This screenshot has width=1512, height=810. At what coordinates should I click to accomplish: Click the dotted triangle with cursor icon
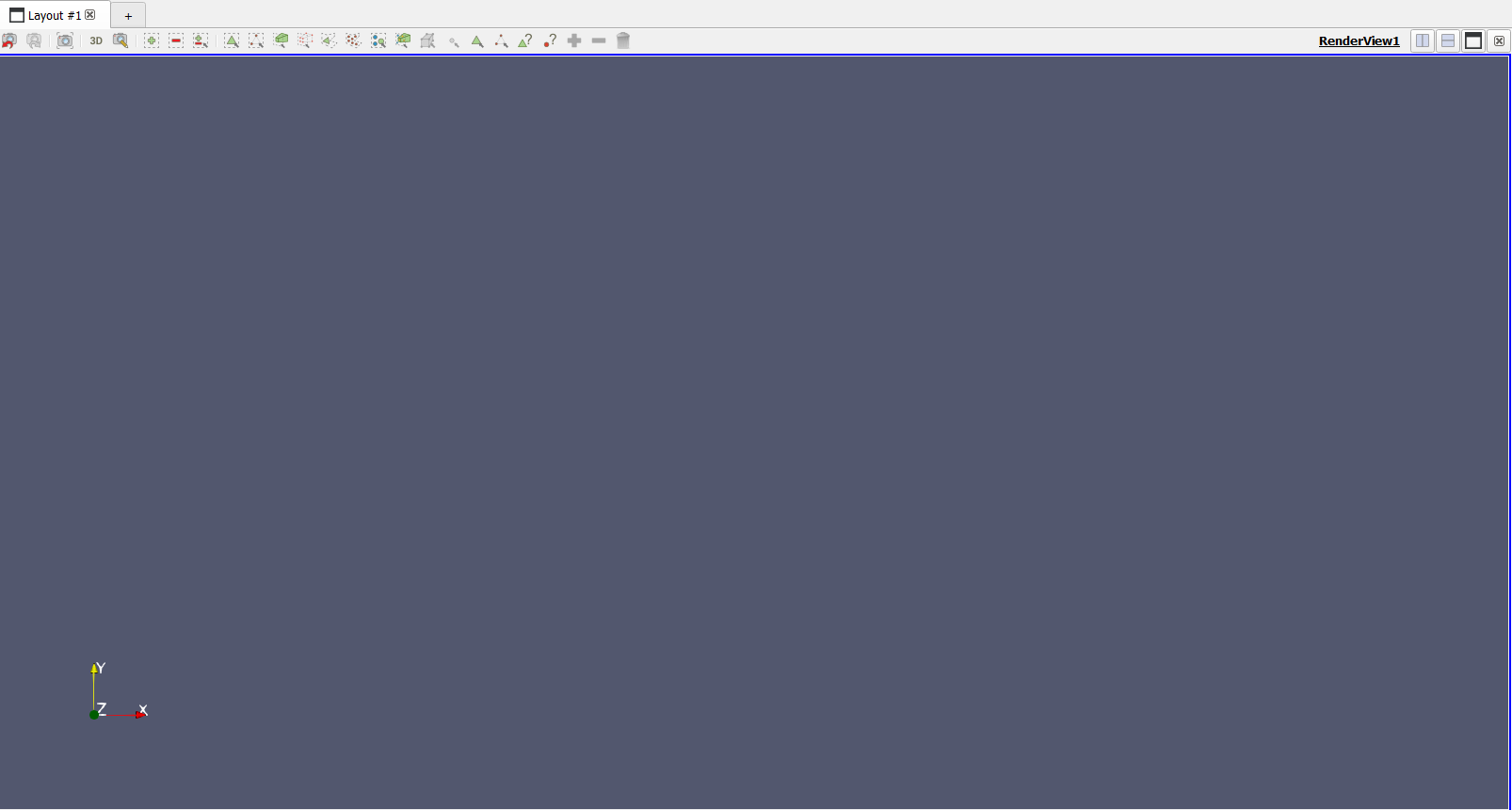click(x=501, y=40)
